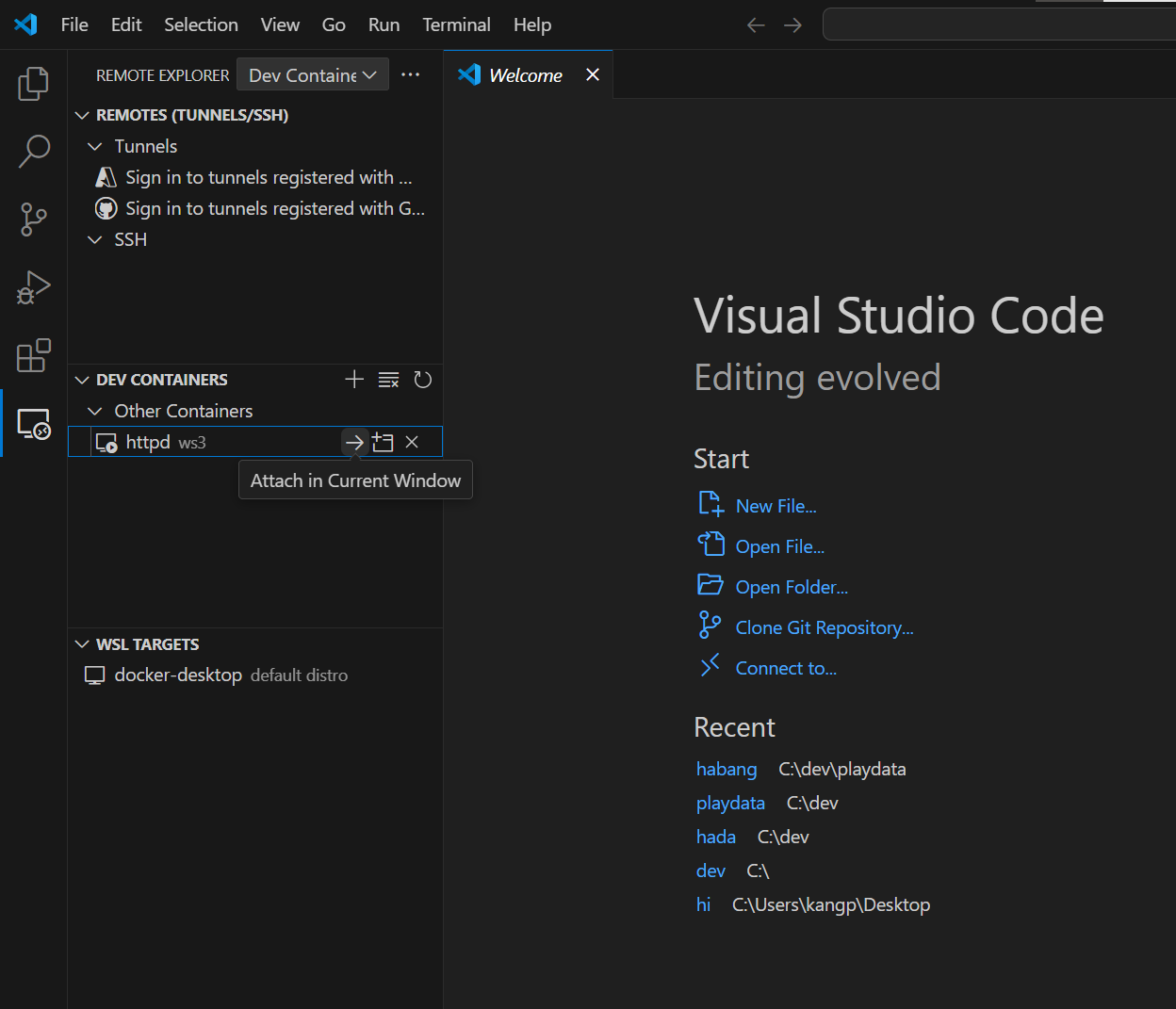Viewport: 1176px width, 1009px height.
Task: Open recent folder habang
Action: tap(727, 769)
